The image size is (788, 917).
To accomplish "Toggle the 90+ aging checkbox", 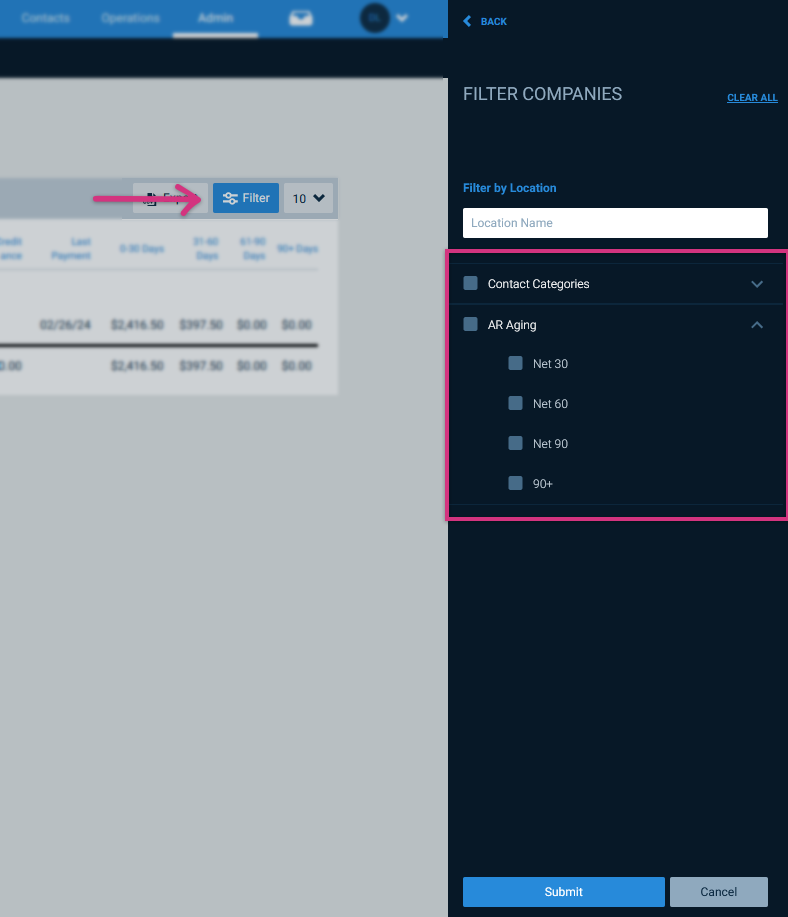I will tap(515, 483).
